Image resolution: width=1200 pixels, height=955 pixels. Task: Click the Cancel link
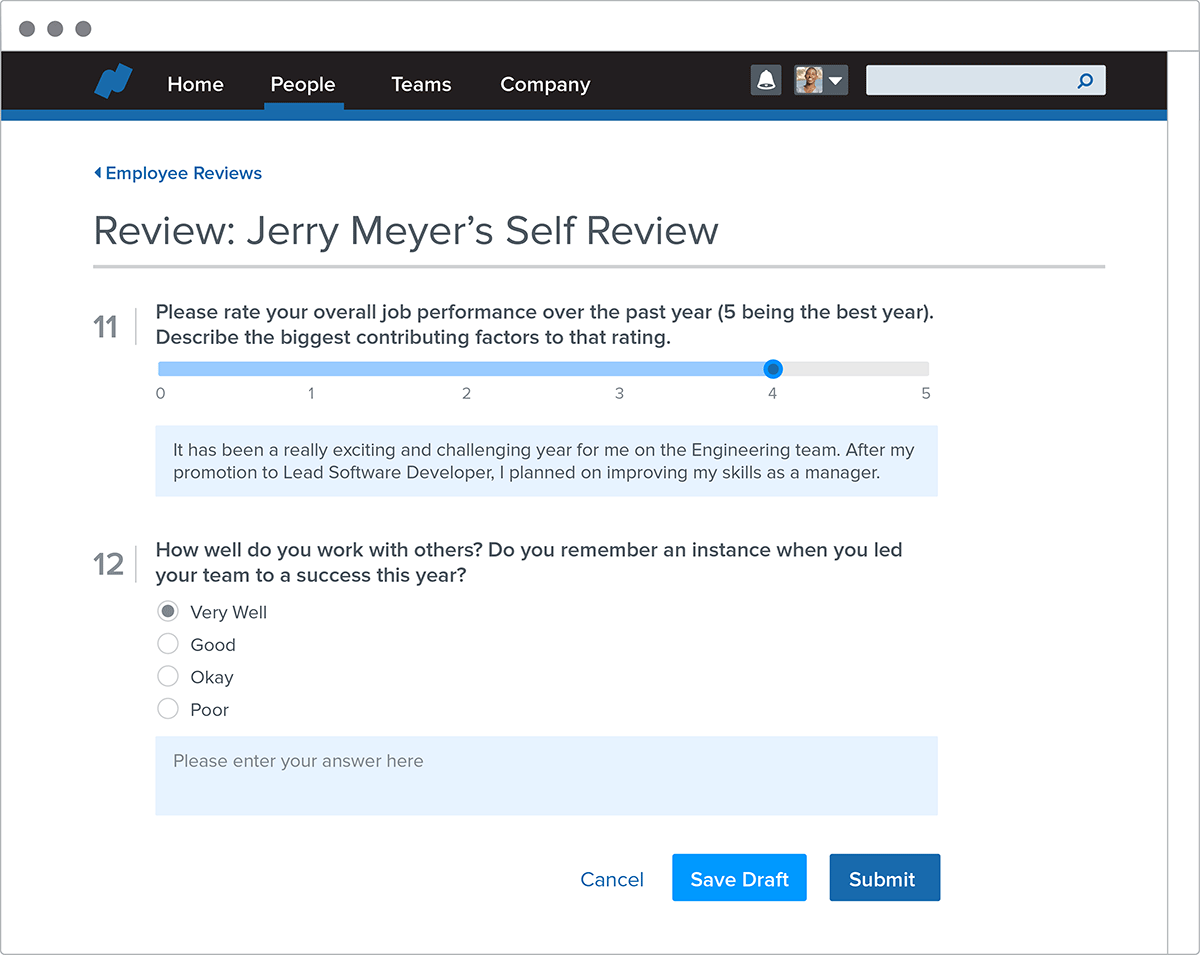tap(612, 879)
